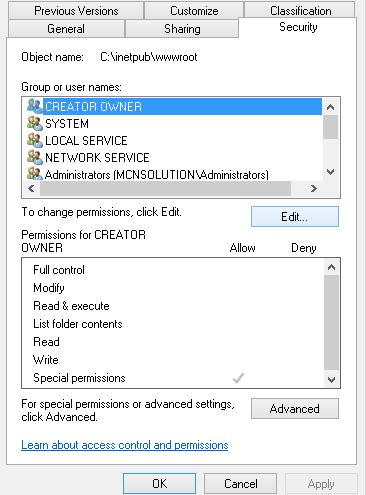Click the Cancel button
The image size is (366, 495).
[x=240, y=483]
